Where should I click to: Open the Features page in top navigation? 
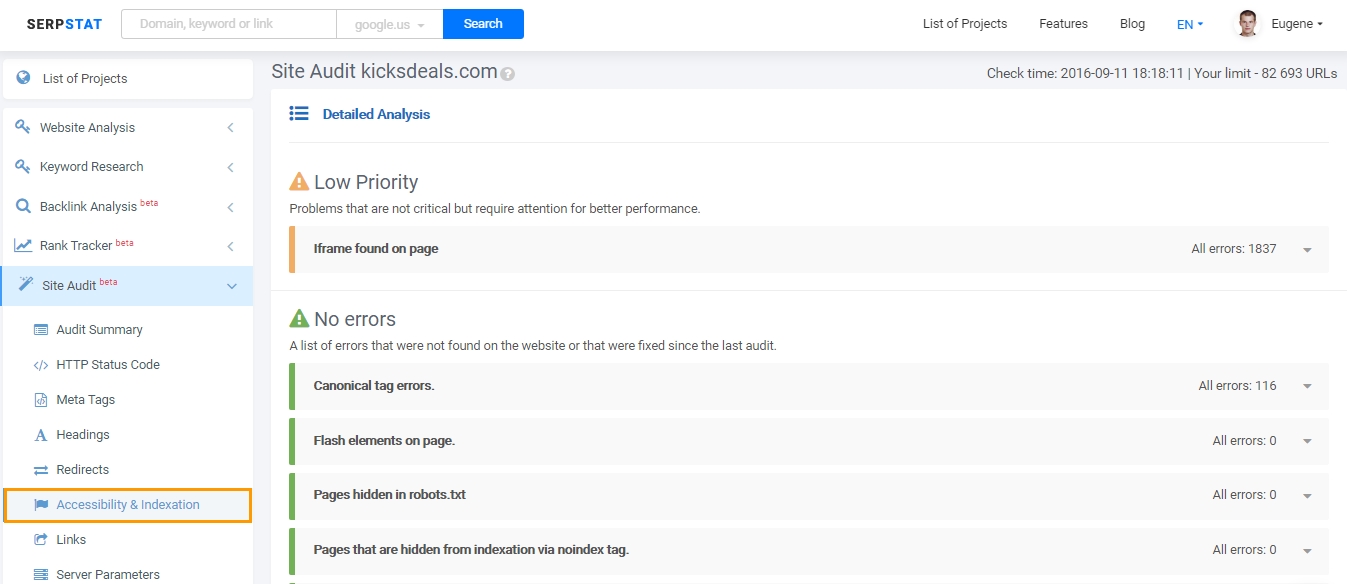tap(1063, 24)
